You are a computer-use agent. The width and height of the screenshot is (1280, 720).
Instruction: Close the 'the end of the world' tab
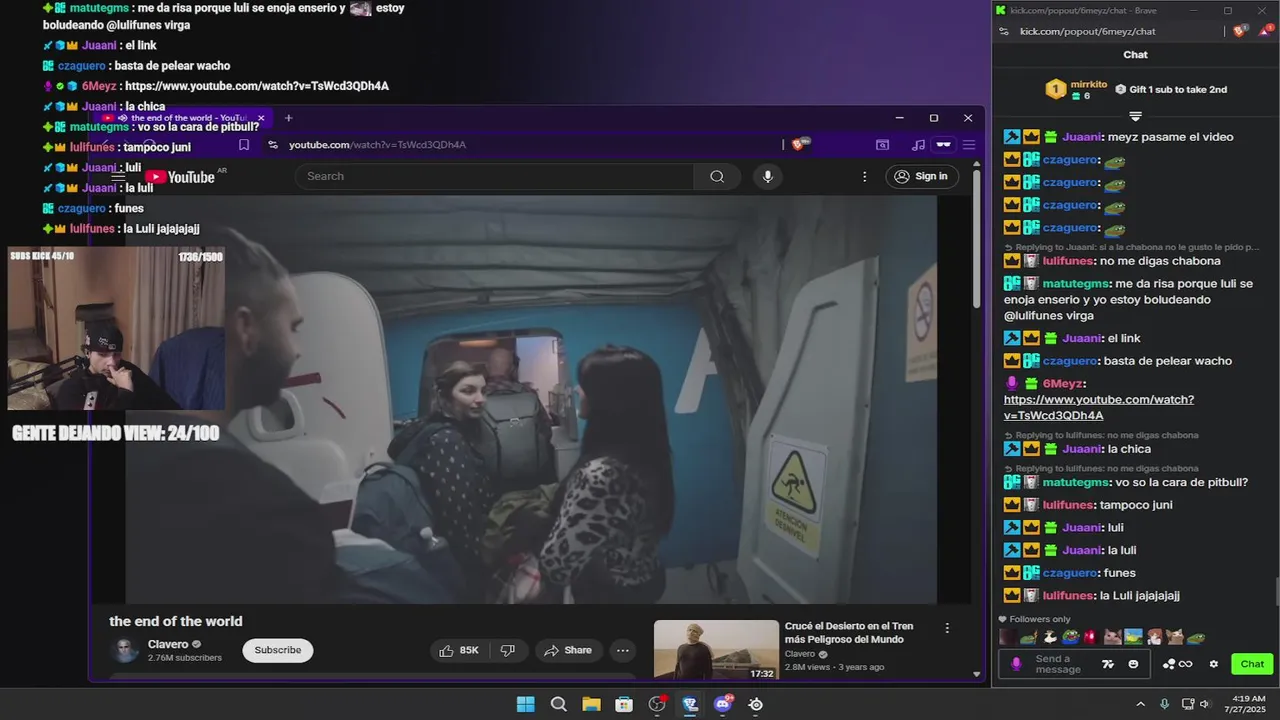(x=262, y=118)
